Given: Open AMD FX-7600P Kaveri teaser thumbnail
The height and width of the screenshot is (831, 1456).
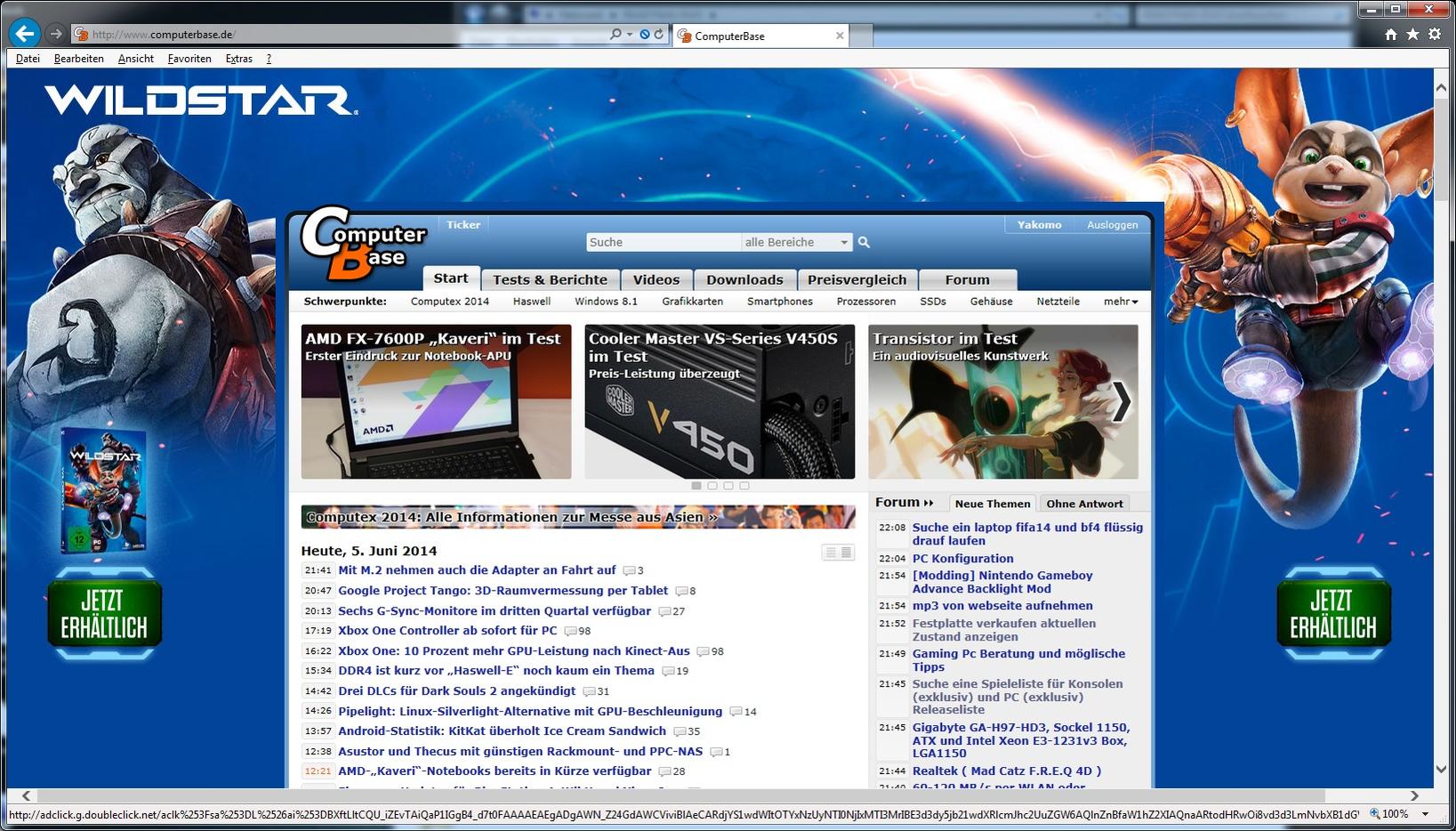Looking at the screenshot, I should [436, 401].
